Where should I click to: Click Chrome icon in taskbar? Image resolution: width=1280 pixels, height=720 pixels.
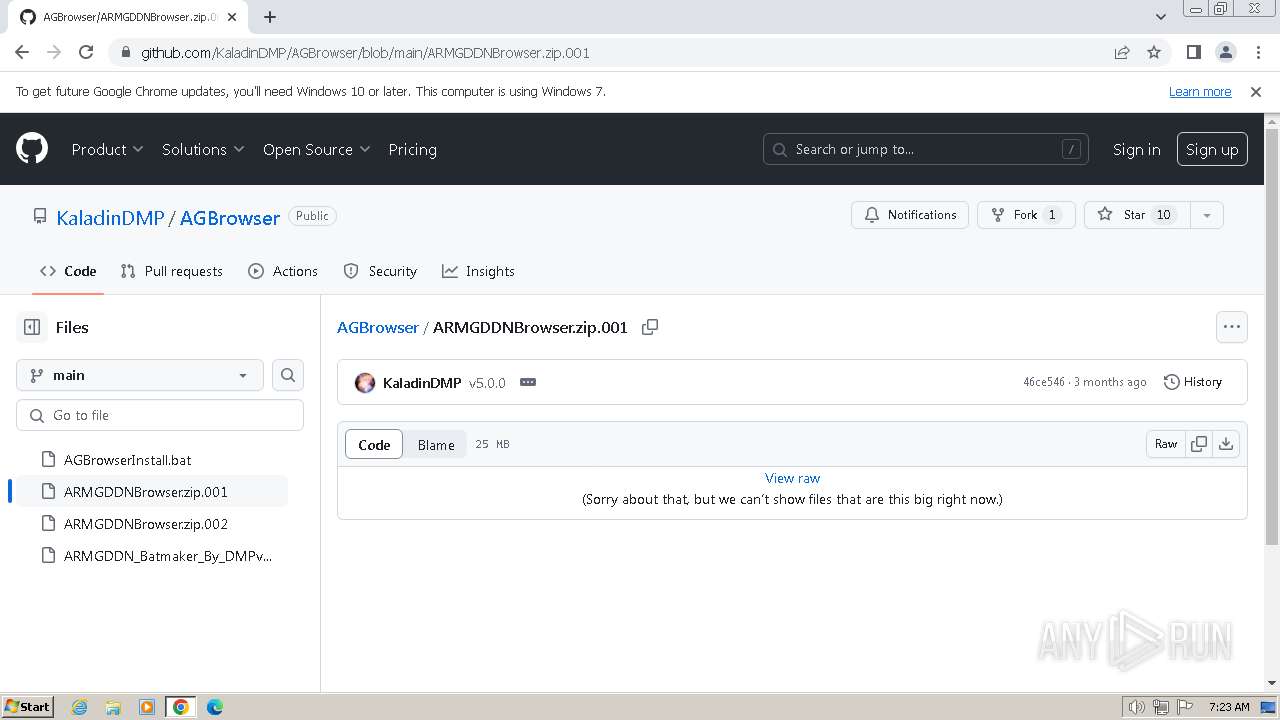tap(181, 707)
